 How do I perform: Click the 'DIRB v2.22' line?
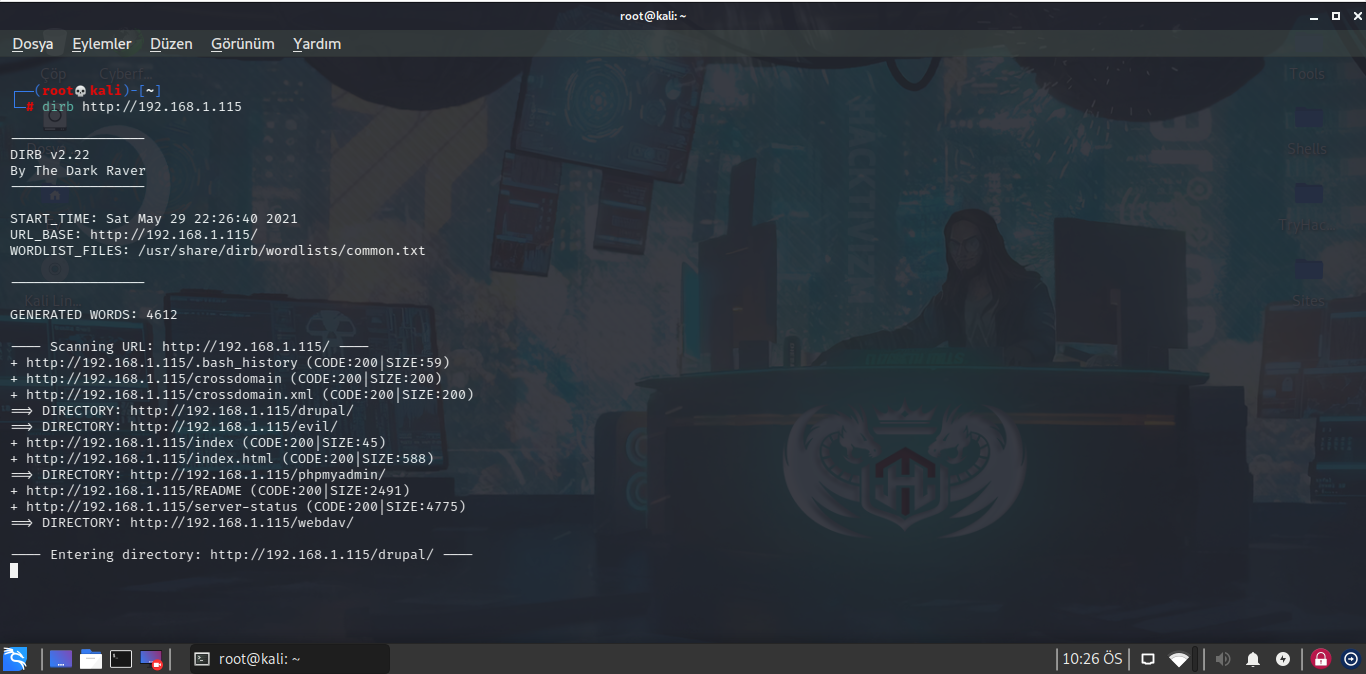click(x=50, y=155)
